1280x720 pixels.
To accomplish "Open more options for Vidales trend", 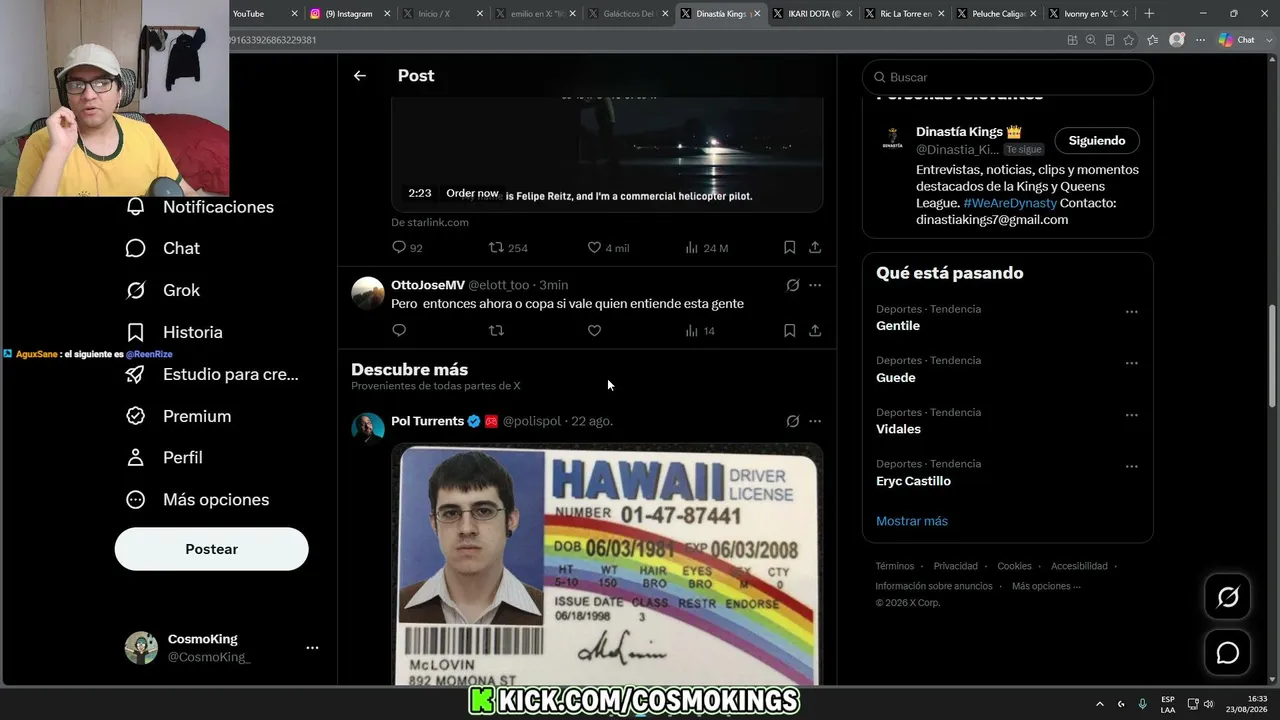I will pos(1132,415).
